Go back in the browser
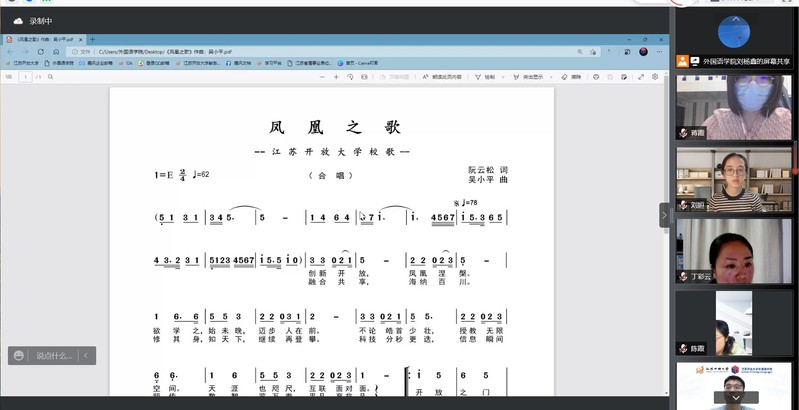This screenshot has height=410, width=799. (x=10, y=51)
